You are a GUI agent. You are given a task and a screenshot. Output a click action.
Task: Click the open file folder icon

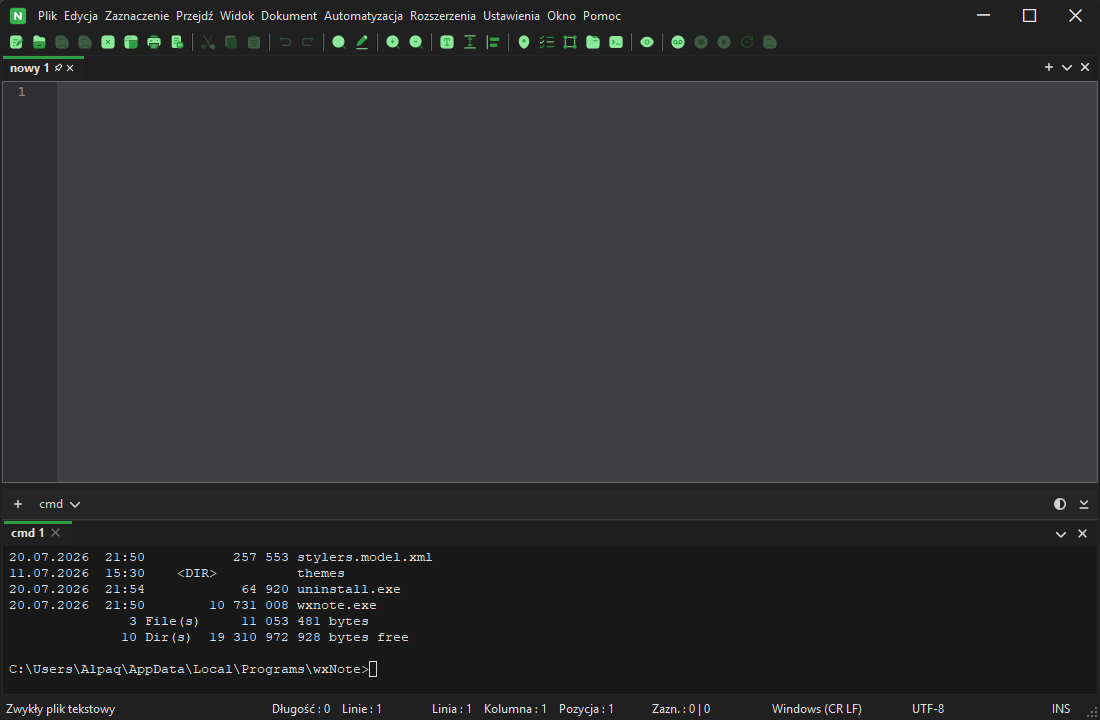(x=39, y=42)
